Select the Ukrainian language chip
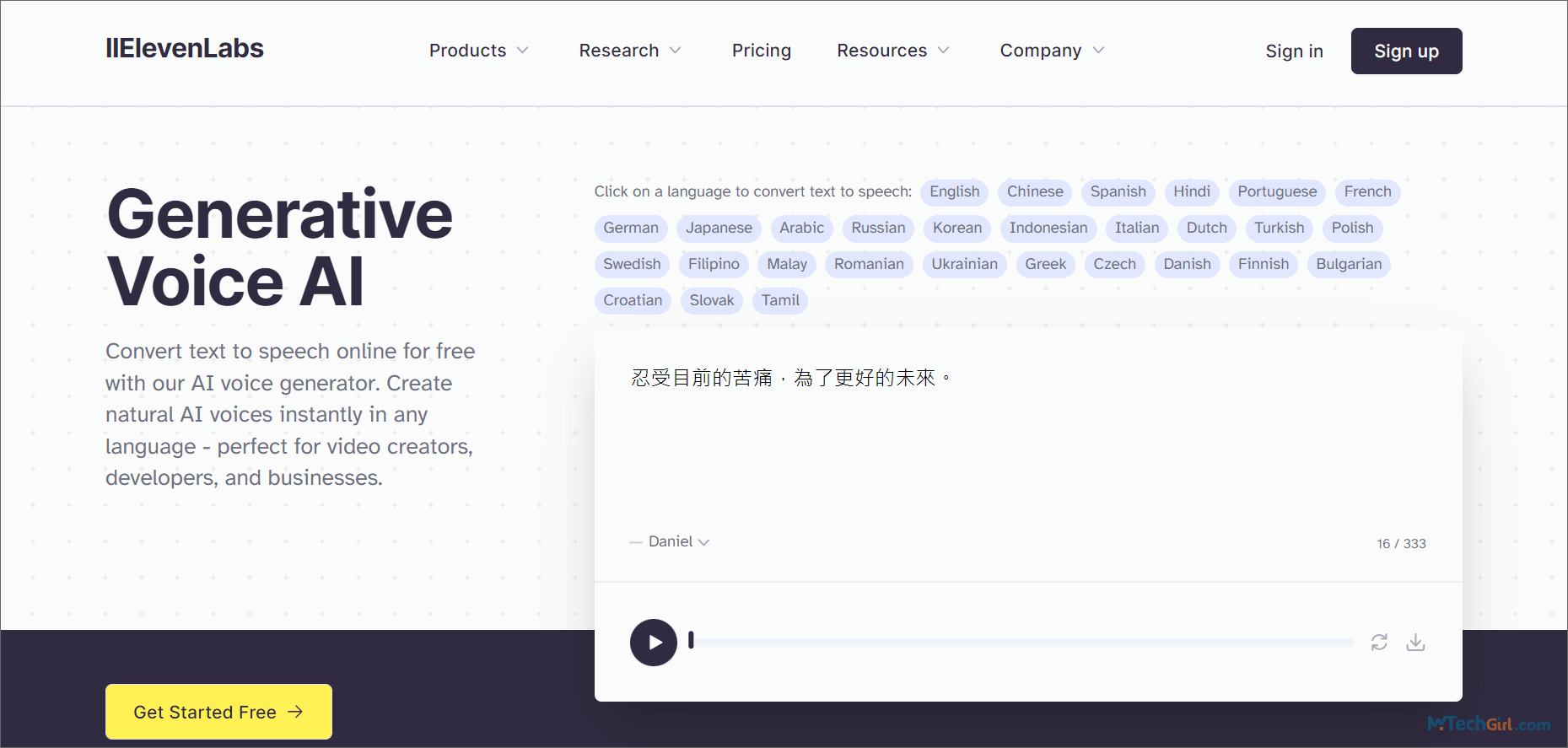Image resolution: width=1568 pixels, height=748 pixels. (x=964, y=265)
